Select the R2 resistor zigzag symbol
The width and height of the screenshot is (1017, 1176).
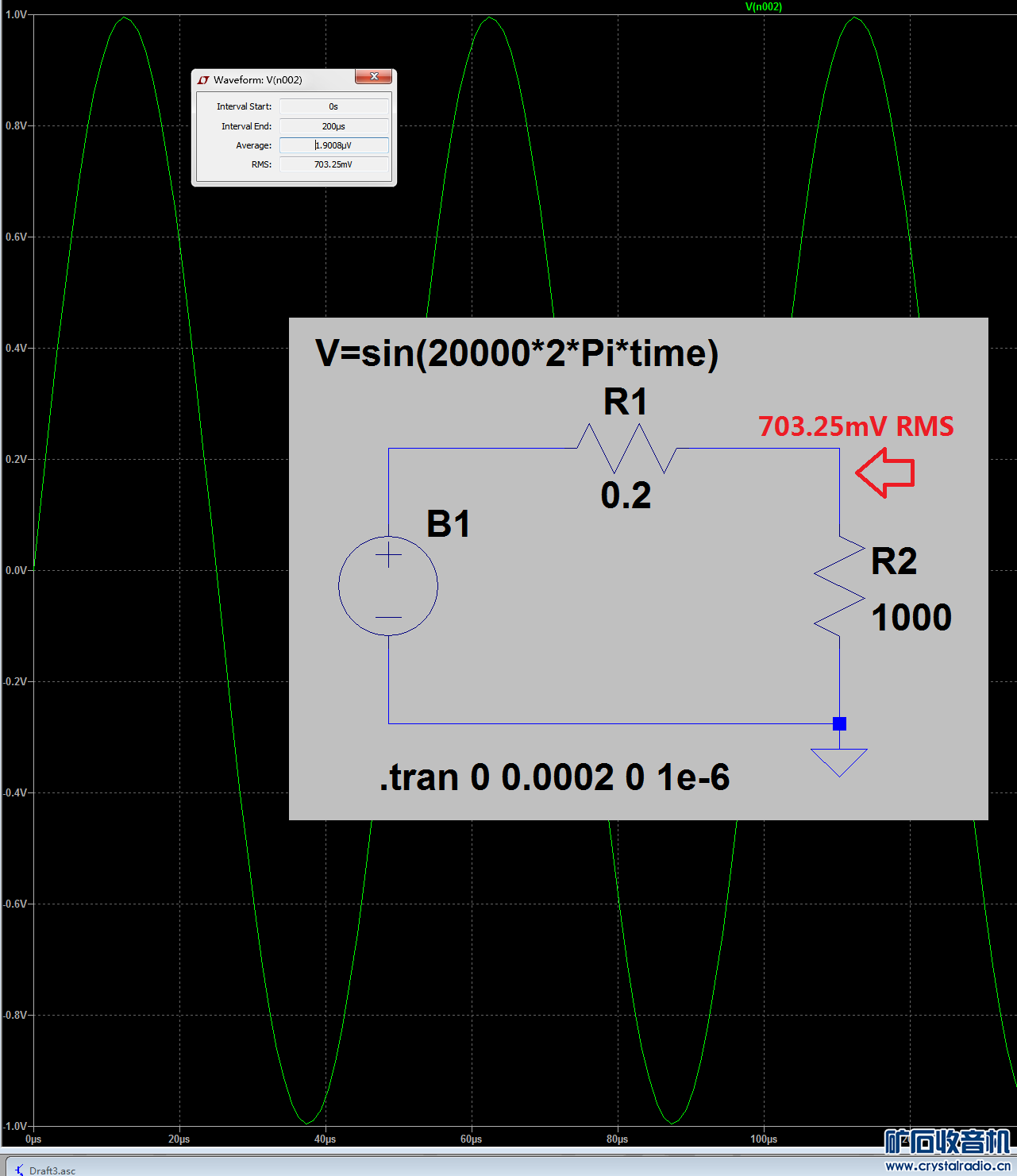coord(839,587)
